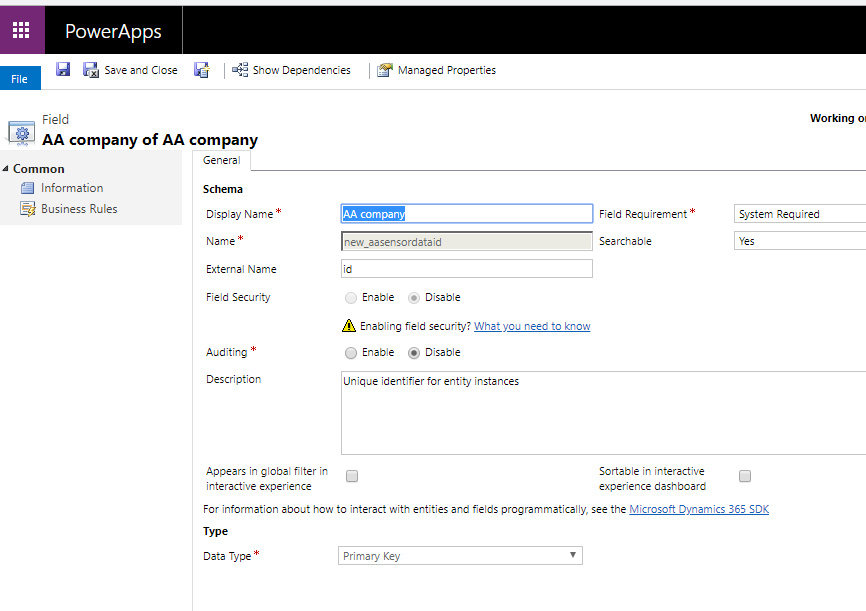Click the Show Dependencies icon

(x=240, y=70)
